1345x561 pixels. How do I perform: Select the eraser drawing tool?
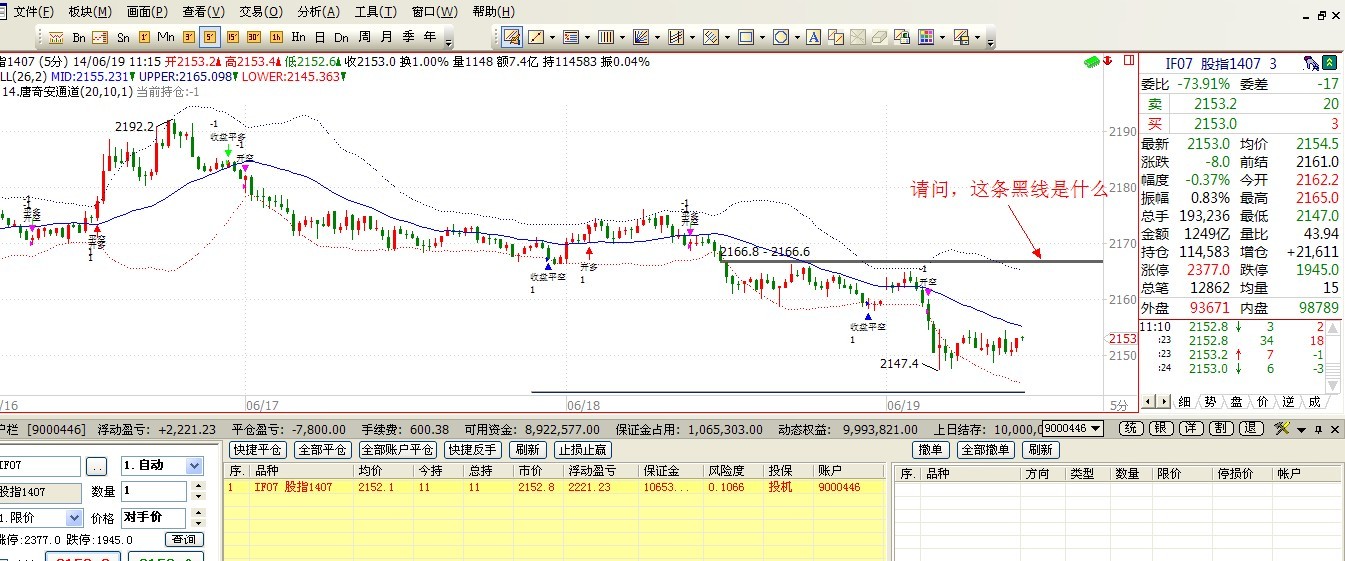[x=880, y=38]
